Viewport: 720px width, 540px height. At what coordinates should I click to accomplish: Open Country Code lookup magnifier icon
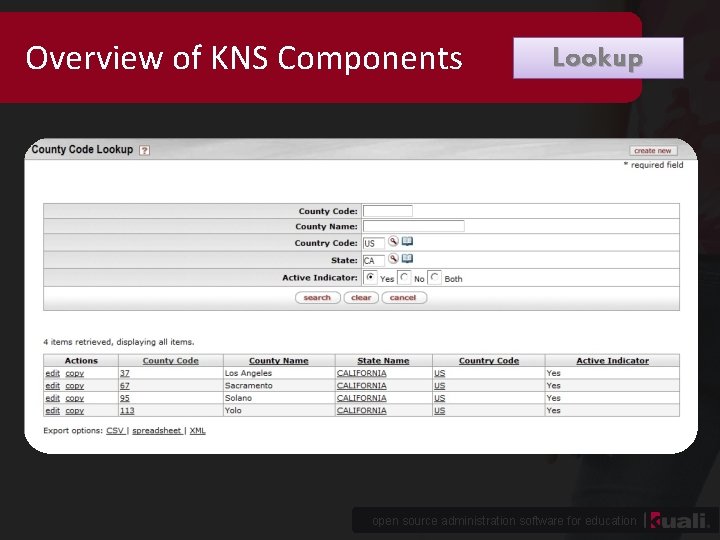tap(393, 241)
